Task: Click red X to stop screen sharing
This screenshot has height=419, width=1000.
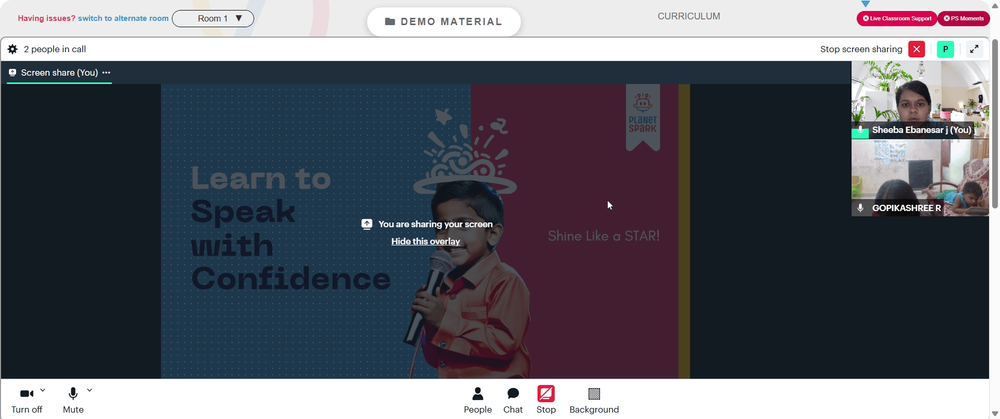Action: [x=916, y=49]
